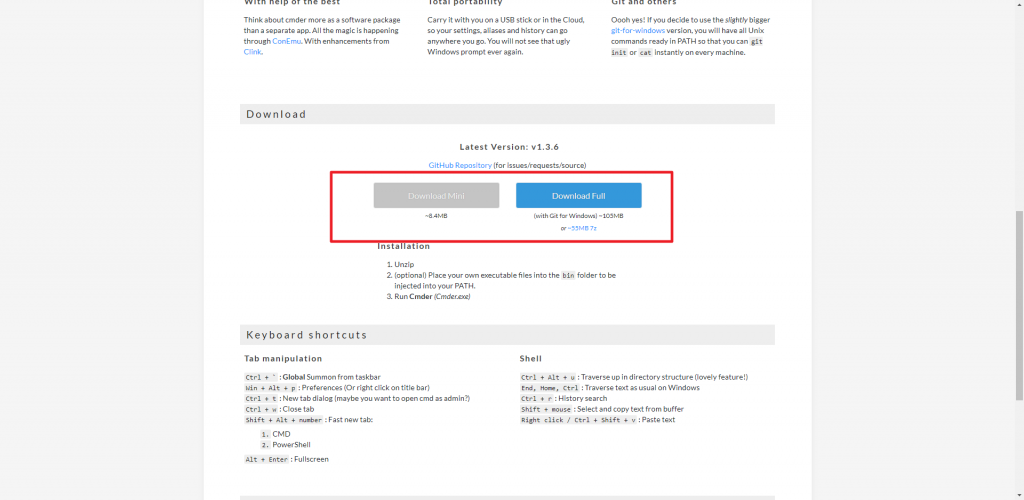Click the Ctrl + w shortcut code

pyautogui.click(x=261, y=409)
